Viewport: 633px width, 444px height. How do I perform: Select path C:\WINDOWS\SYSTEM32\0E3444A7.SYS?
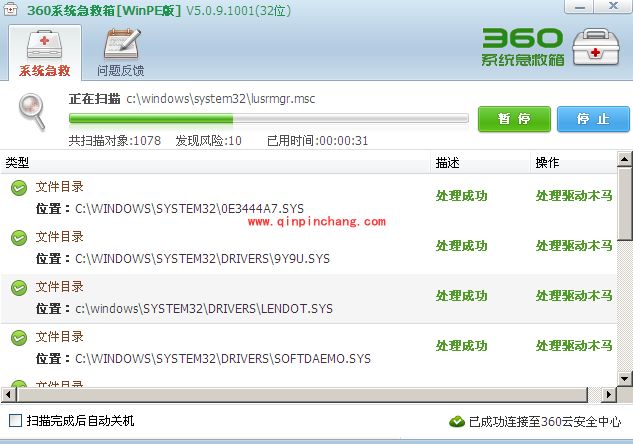click(x=189, y=209)
